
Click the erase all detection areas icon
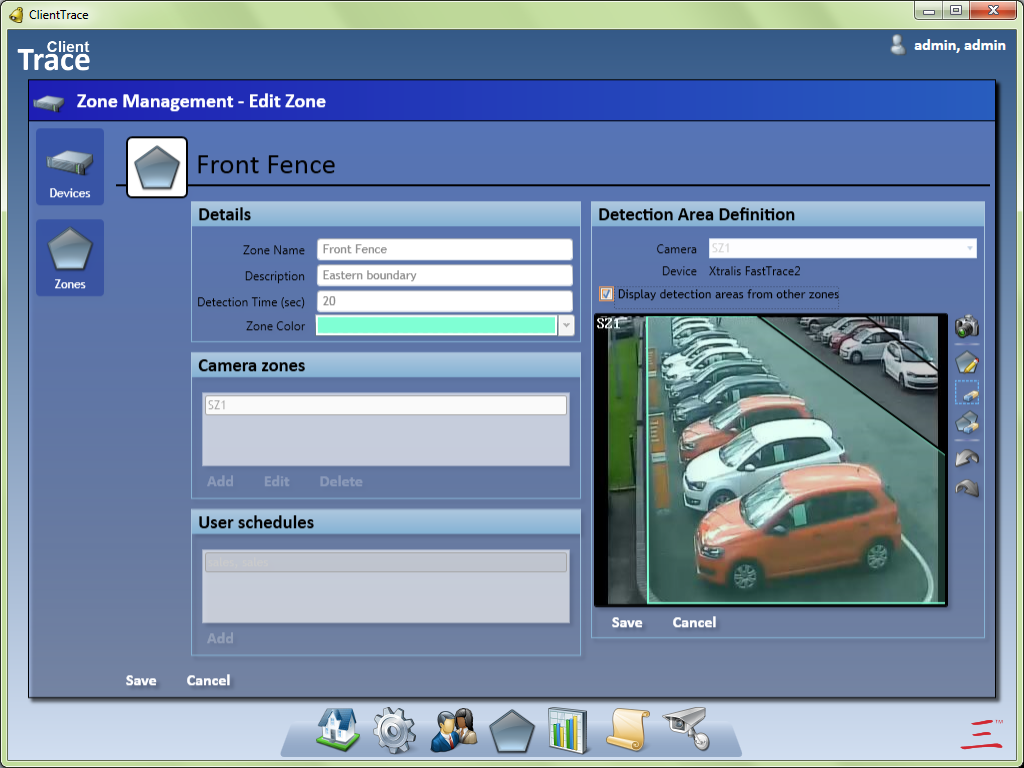point(966,423)
